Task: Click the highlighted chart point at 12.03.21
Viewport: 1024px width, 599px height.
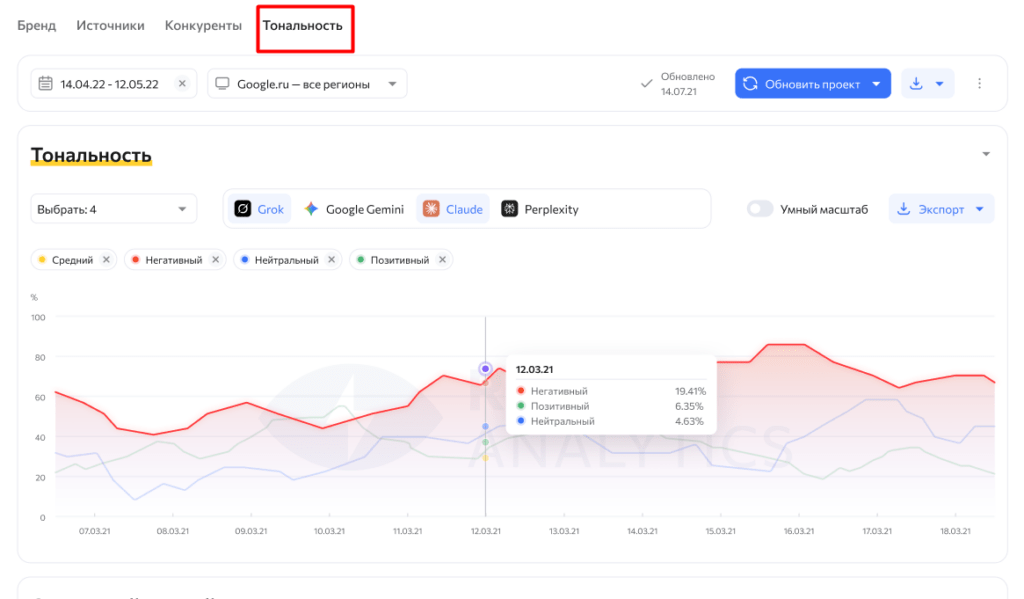Action: pyautogui.click(x=485, y=369)
